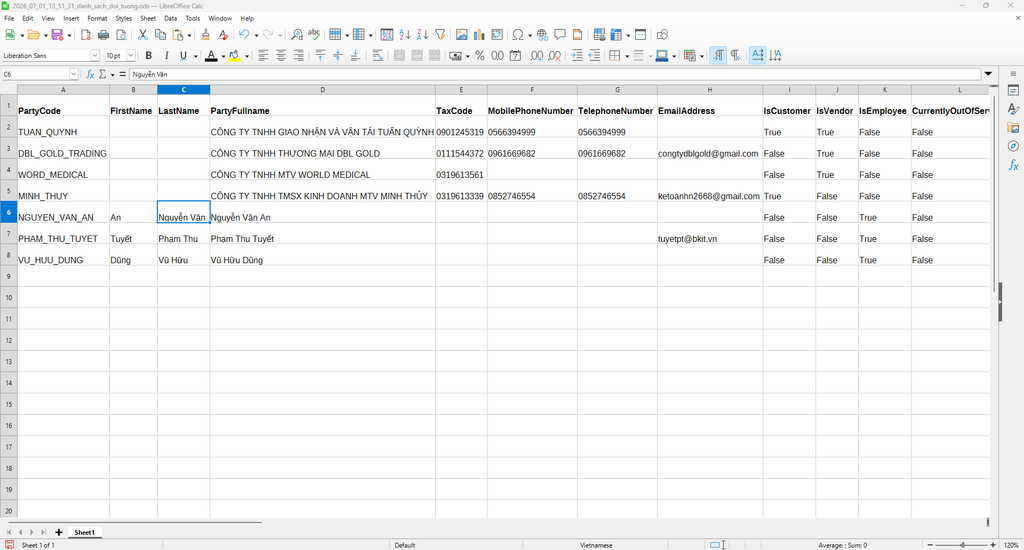Insert a pivot table icon
This screenshot has width=1024, height=550.
(497, 35)
